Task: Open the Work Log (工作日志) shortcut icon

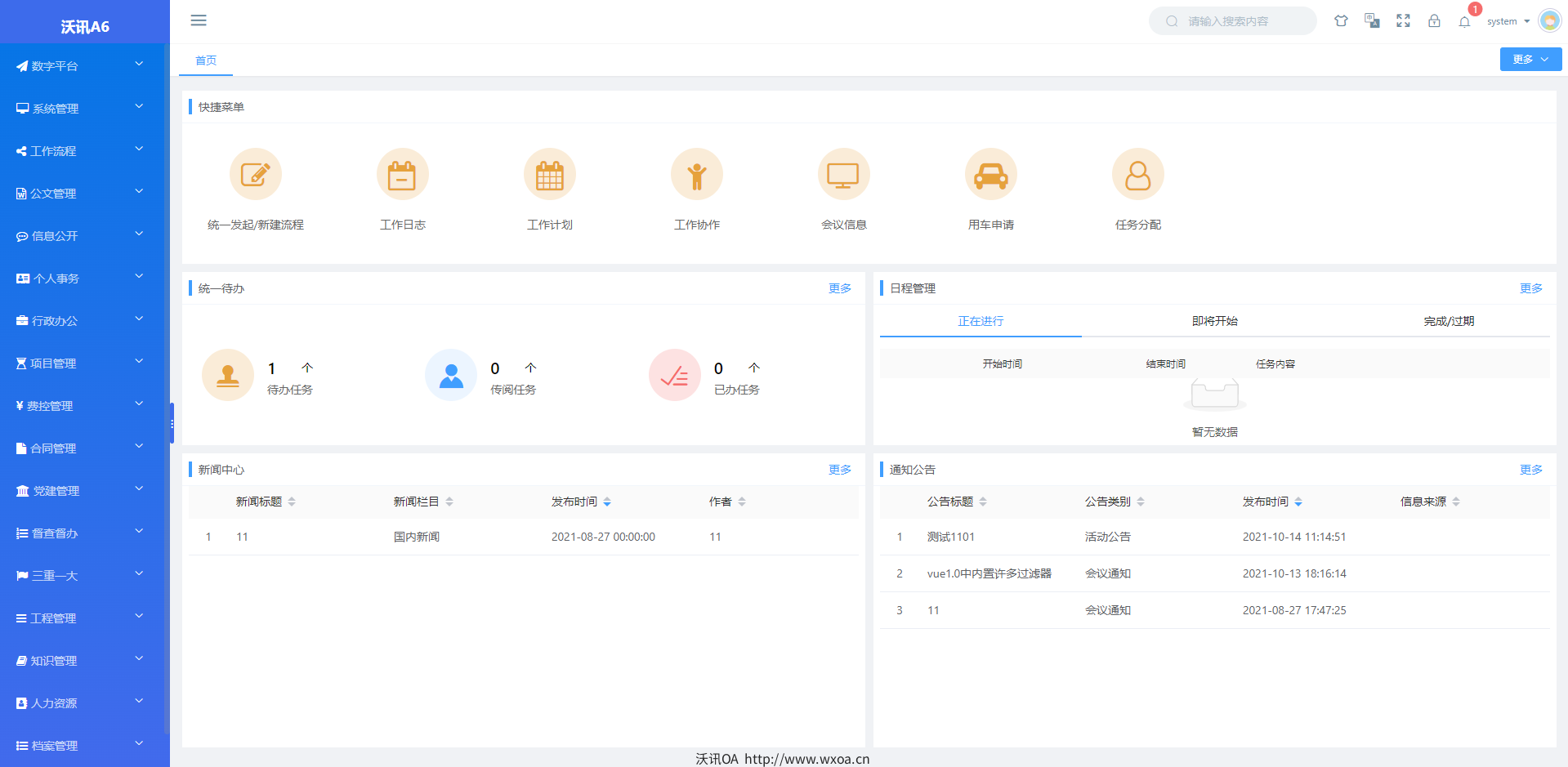Action: tap(402, 175)
